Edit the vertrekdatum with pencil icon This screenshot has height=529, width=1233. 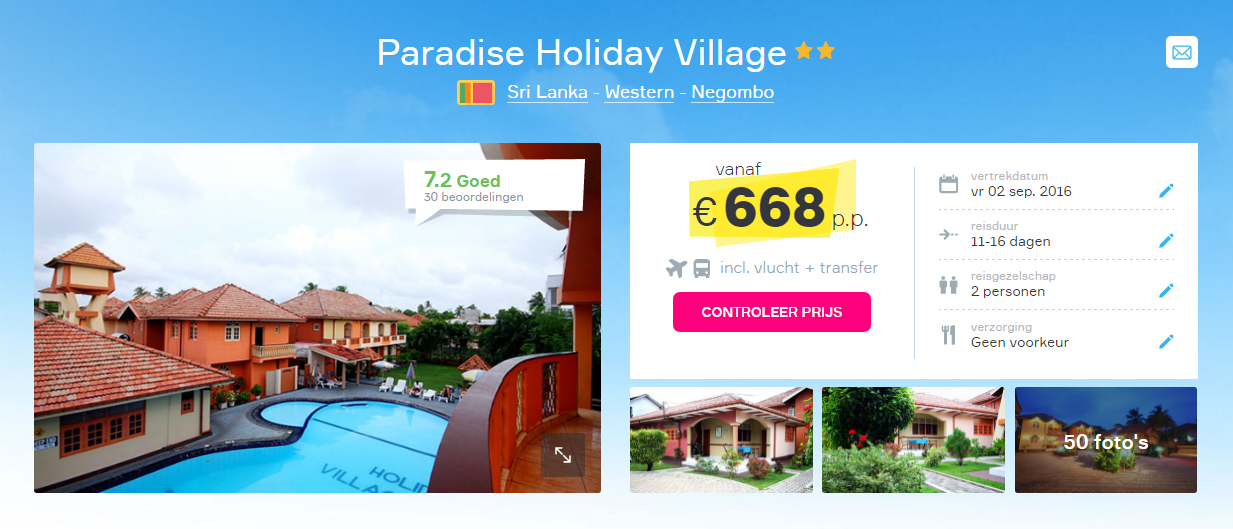coord(1166,190)
